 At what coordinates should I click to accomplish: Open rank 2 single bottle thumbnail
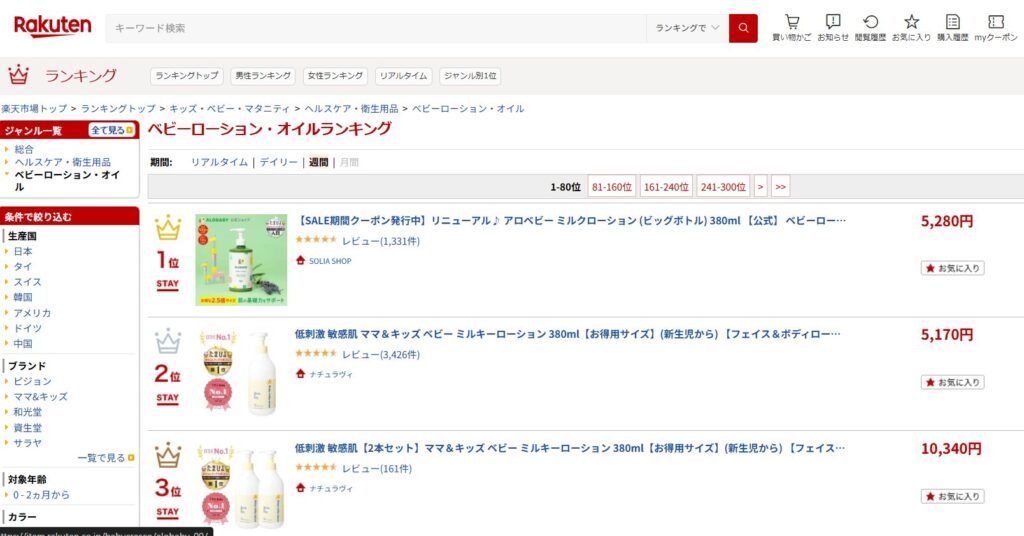241,373
